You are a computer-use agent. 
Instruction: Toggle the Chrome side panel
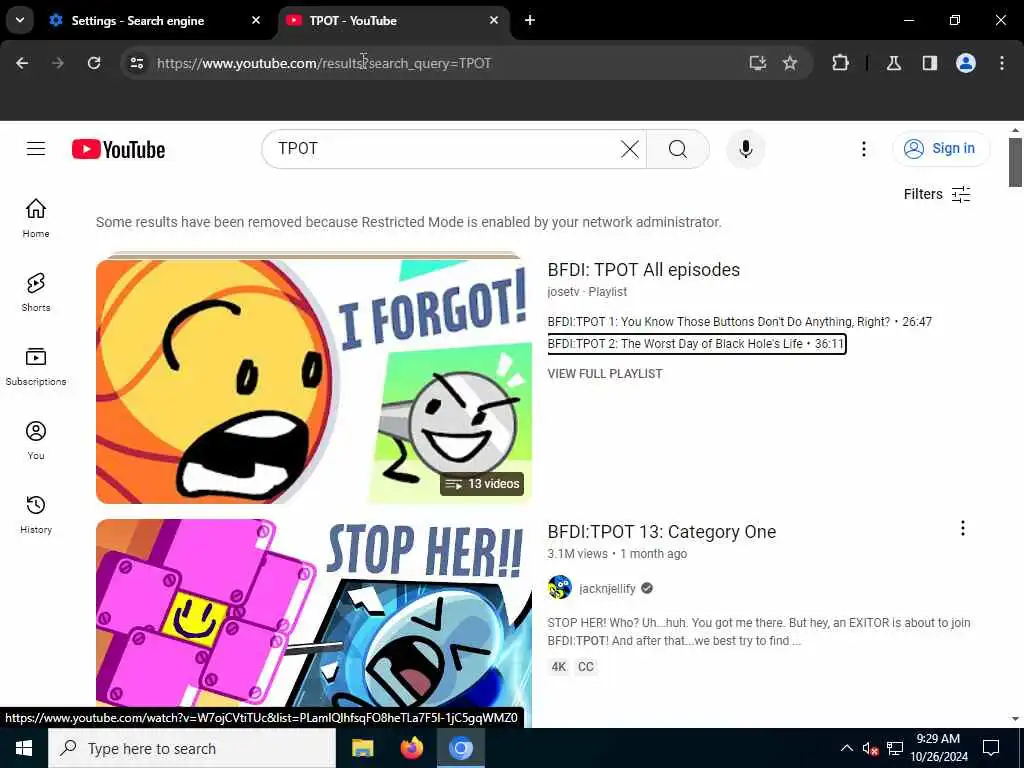(929, 63)
